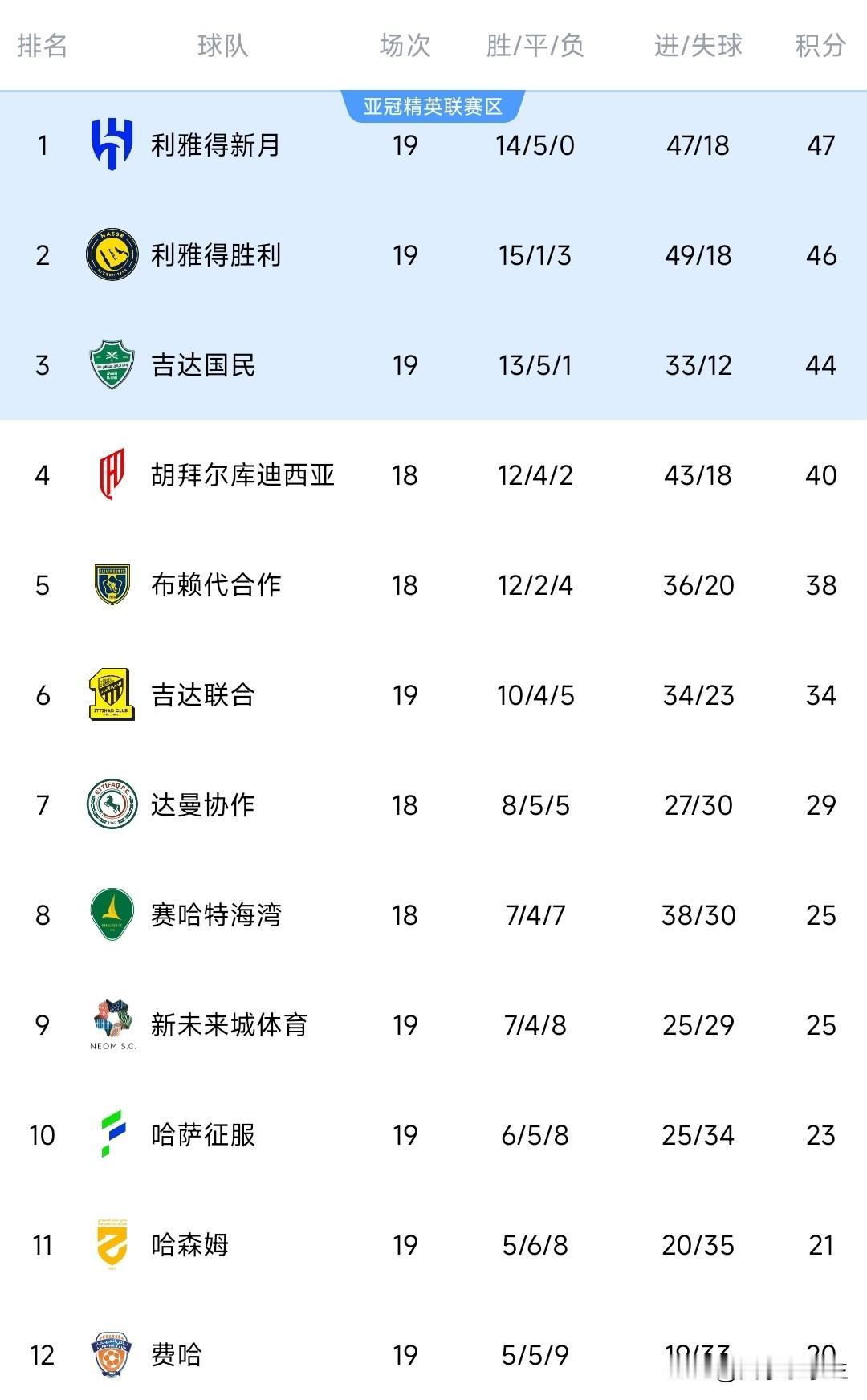Open the Al Ahli (吉达国民) green badge
The height and width of the screenshot is (1400, 867).
click(x=112, y=364)
